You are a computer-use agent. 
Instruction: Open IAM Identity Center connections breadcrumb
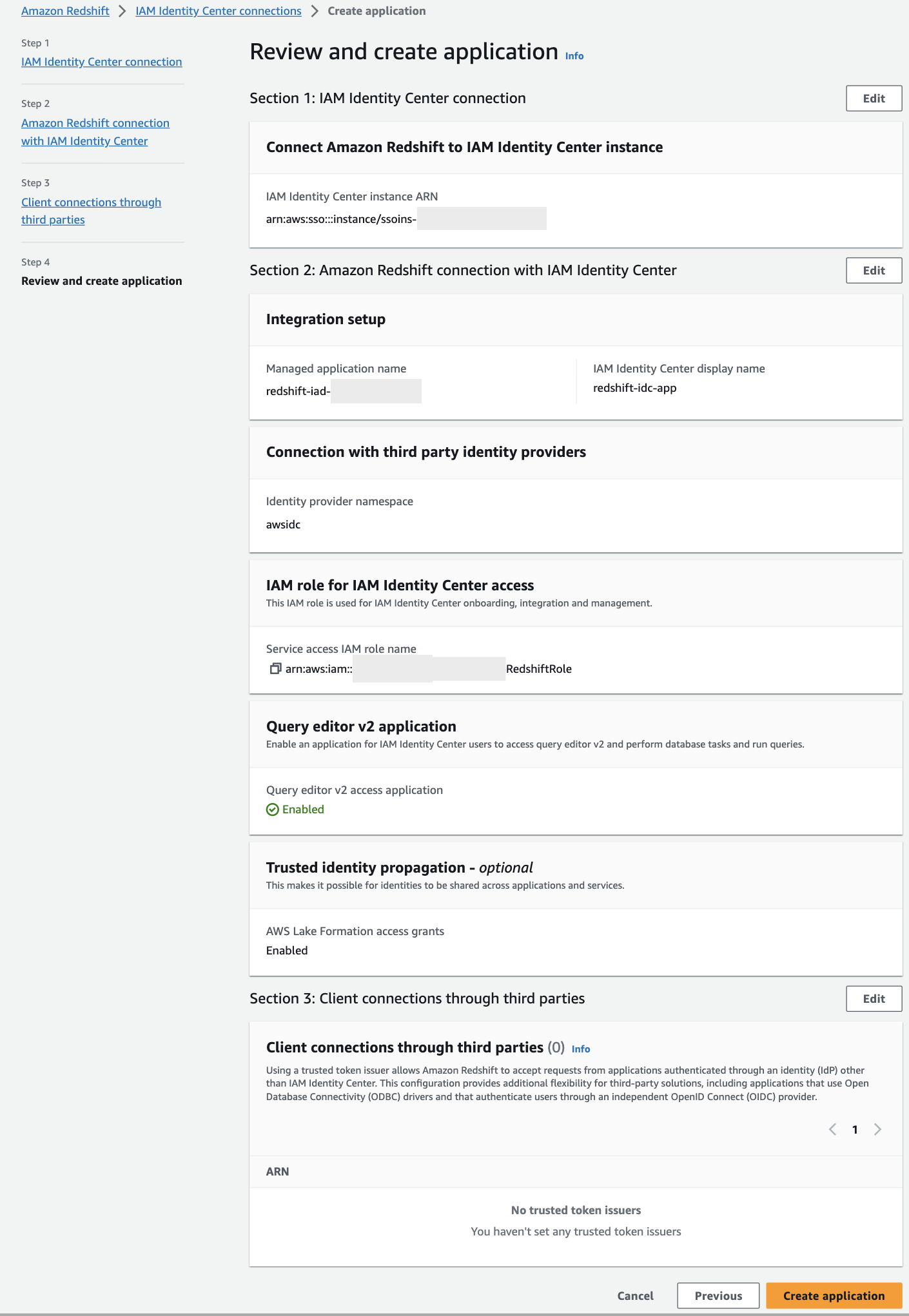[218, 11]
